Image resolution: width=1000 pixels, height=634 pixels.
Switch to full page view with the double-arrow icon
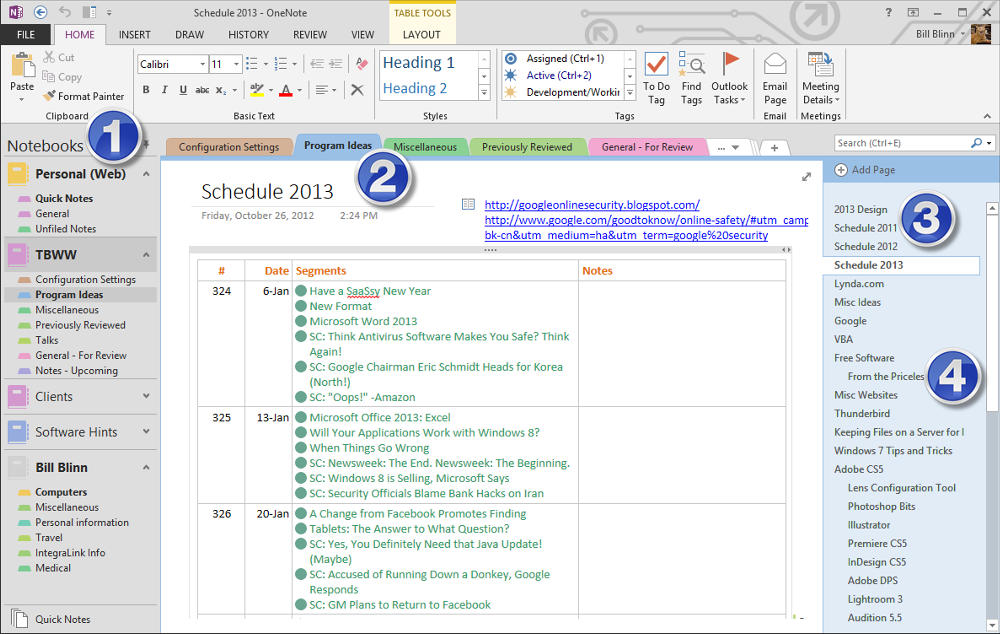click(806, 177)
